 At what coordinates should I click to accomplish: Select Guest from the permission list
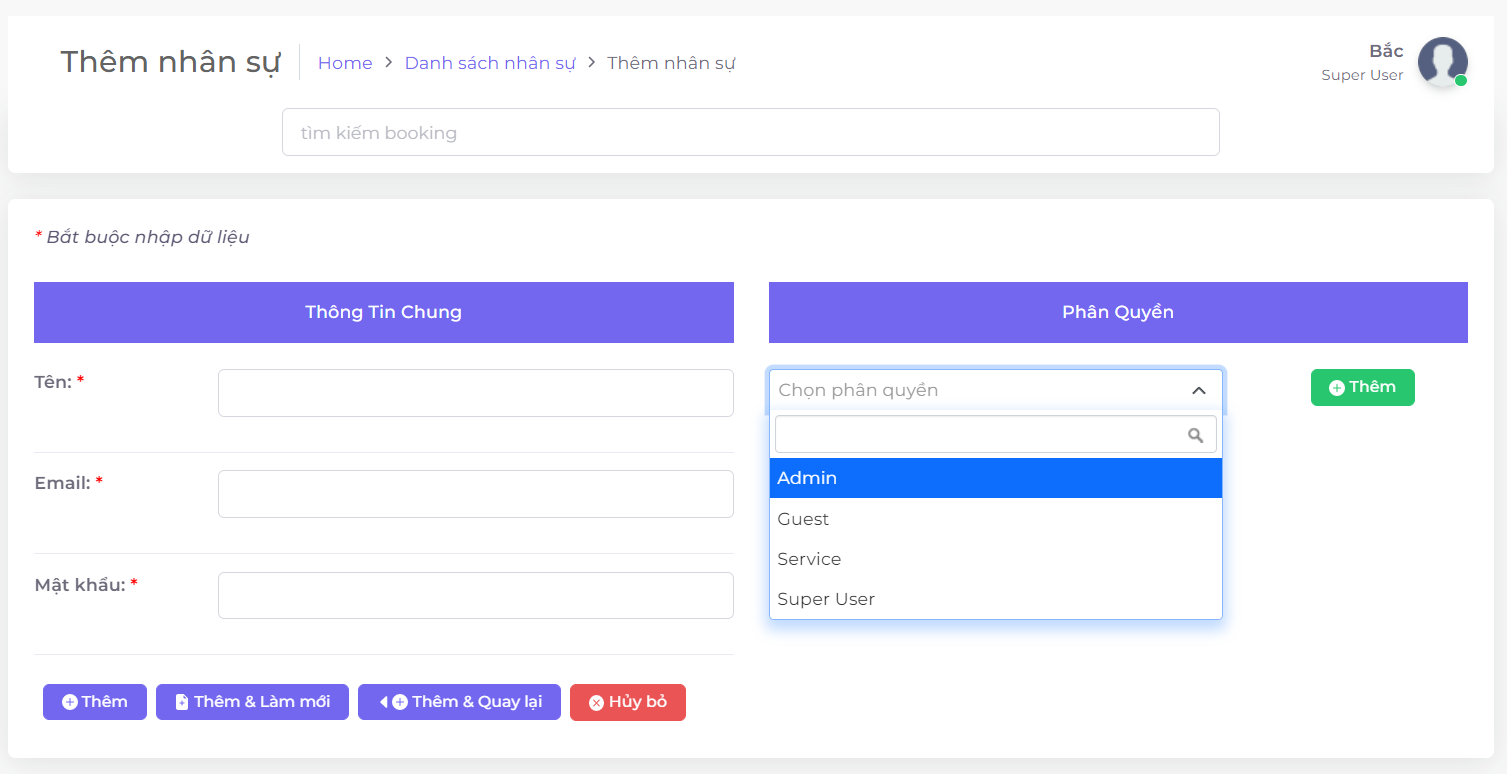[995, 519]
